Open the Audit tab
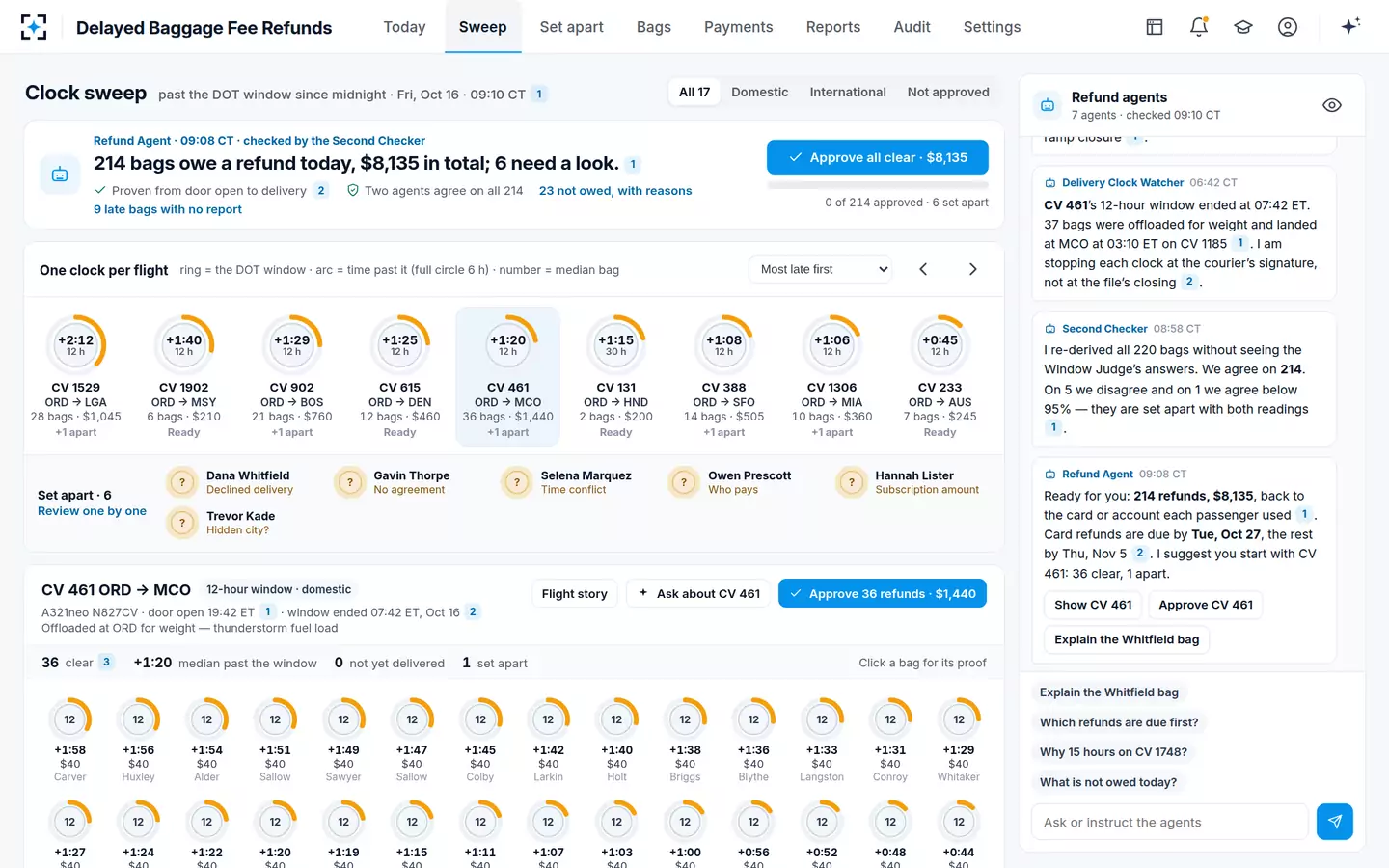Screen dimensions: 1389x868 click(x=912, y=27)
